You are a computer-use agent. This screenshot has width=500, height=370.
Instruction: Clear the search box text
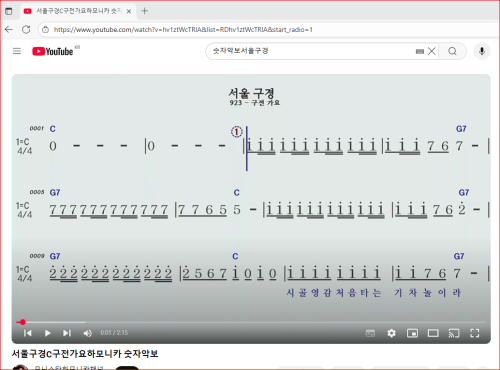tap(432, 51)
